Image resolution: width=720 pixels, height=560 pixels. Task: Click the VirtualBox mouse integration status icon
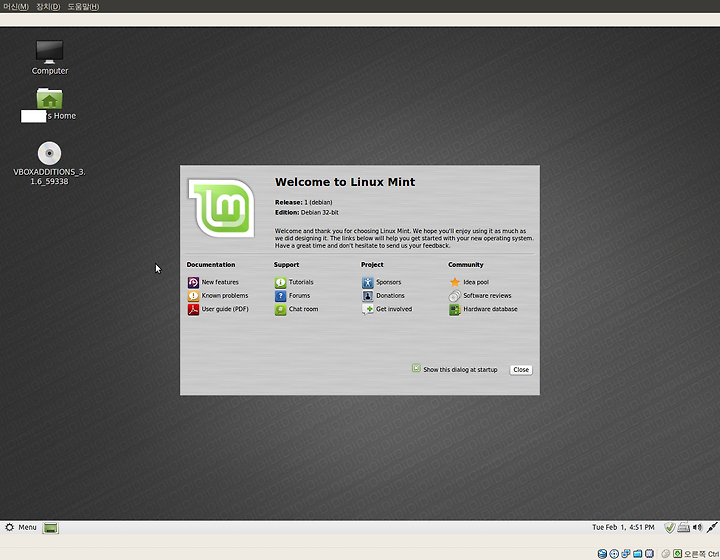click(665, 554)
